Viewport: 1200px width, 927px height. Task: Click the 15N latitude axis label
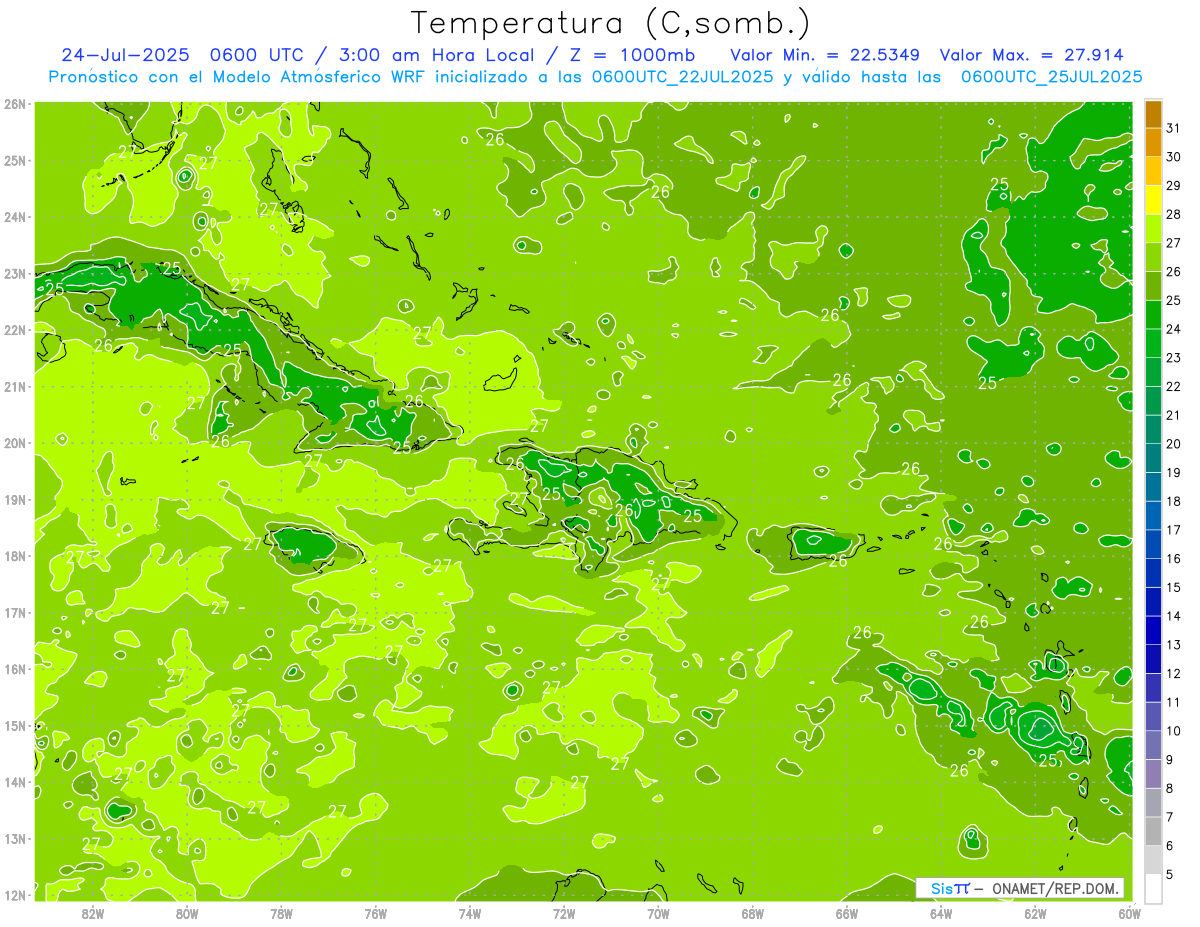tap(16, 725)
